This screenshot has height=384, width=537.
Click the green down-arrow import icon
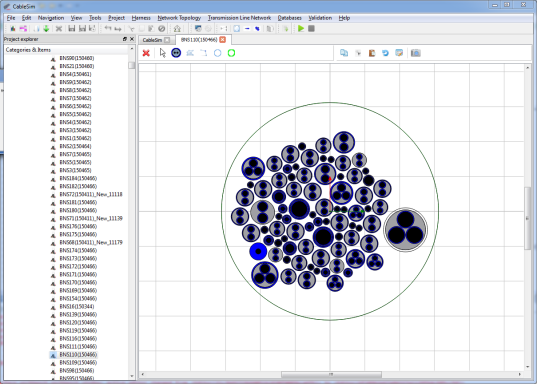[46, 29]
